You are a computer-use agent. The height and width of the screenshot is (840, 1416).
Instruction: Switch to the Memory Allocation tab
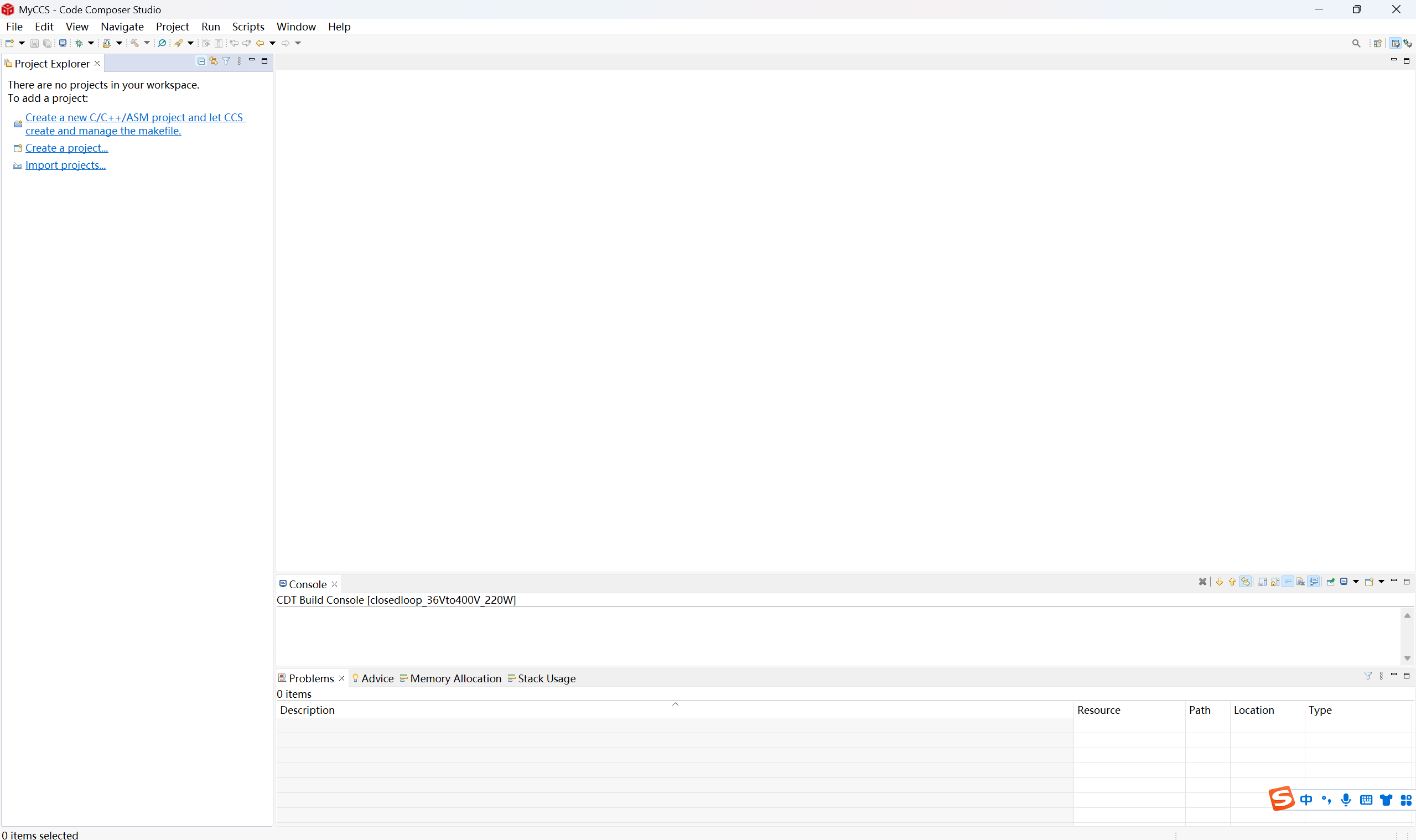(x=455, y=678)
